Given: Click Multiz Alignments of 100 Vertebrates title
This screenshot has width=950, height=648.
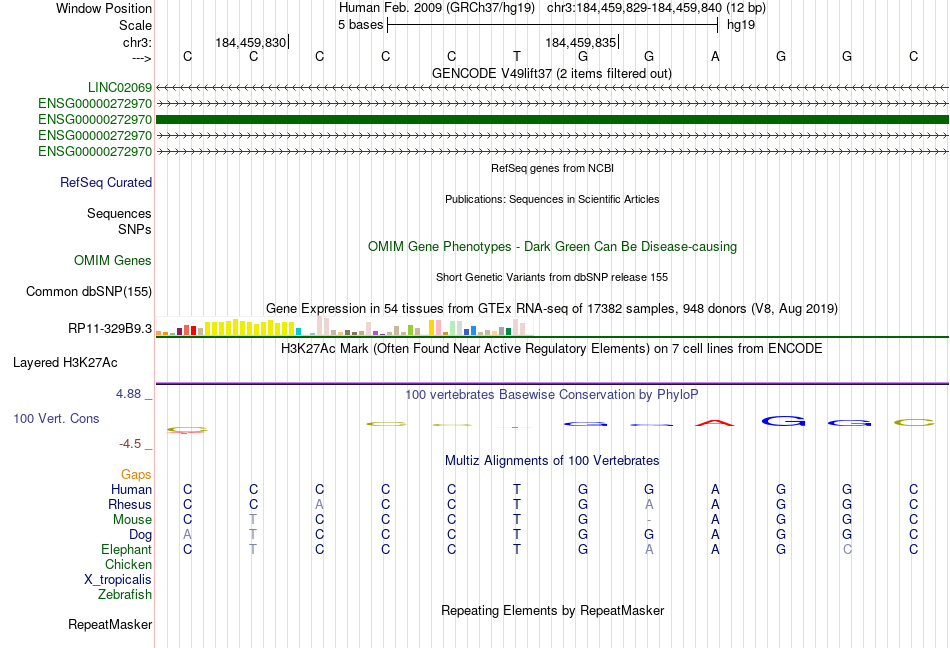Looking at the screenshot, I should point(552,460).
